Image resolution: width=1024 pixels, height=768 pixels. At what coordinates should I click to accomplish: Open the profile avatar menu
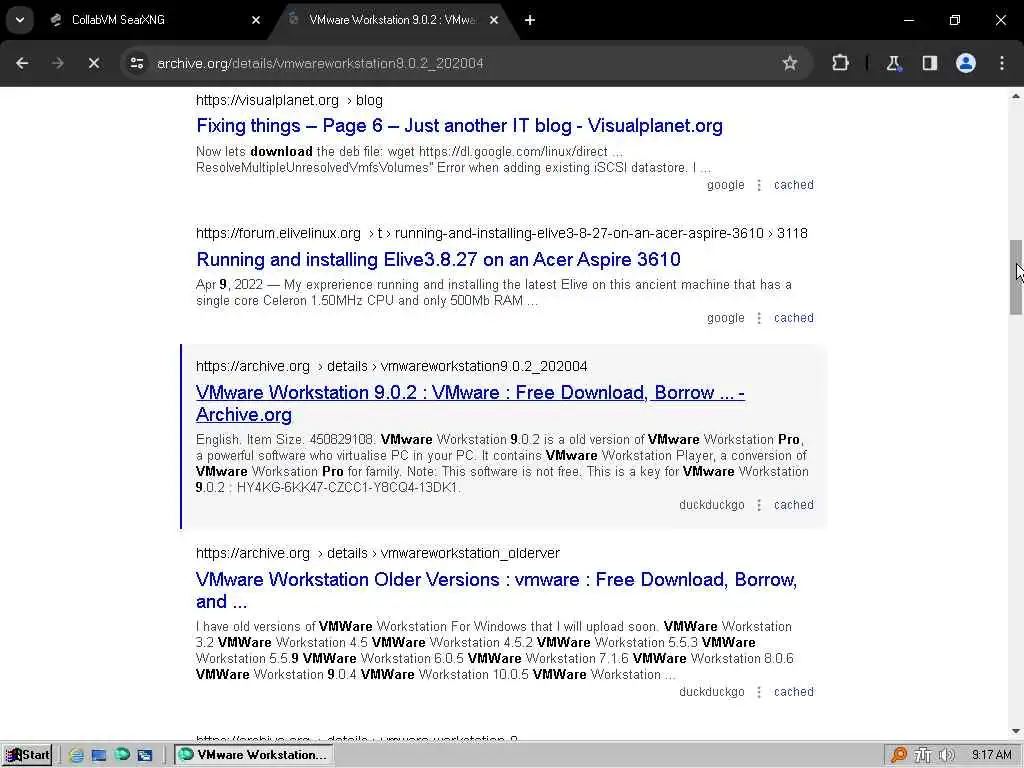[966, 63]
